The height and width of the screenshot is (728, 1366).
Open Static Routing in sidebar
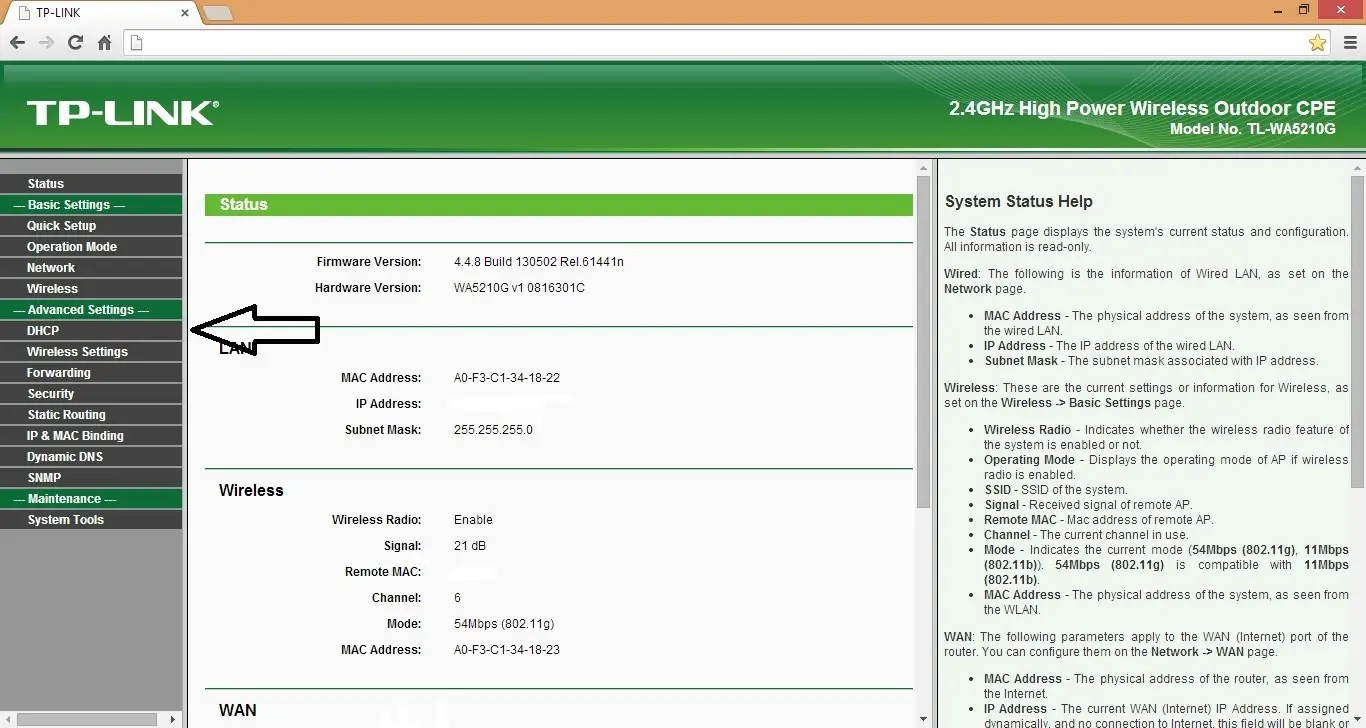pos(91,415)
